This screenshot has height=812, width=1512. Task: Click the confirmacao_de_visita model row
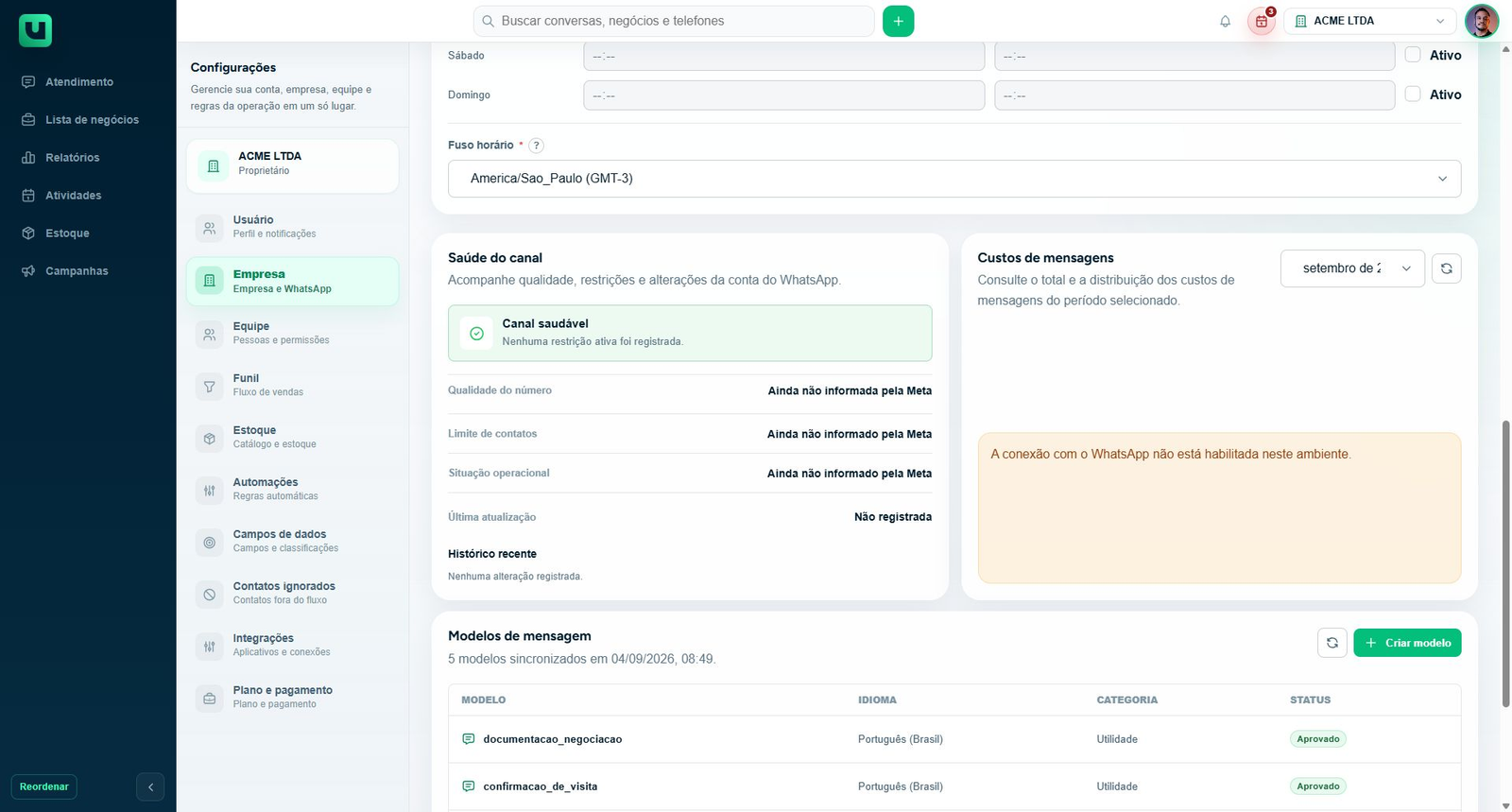[x=954, y=786]
